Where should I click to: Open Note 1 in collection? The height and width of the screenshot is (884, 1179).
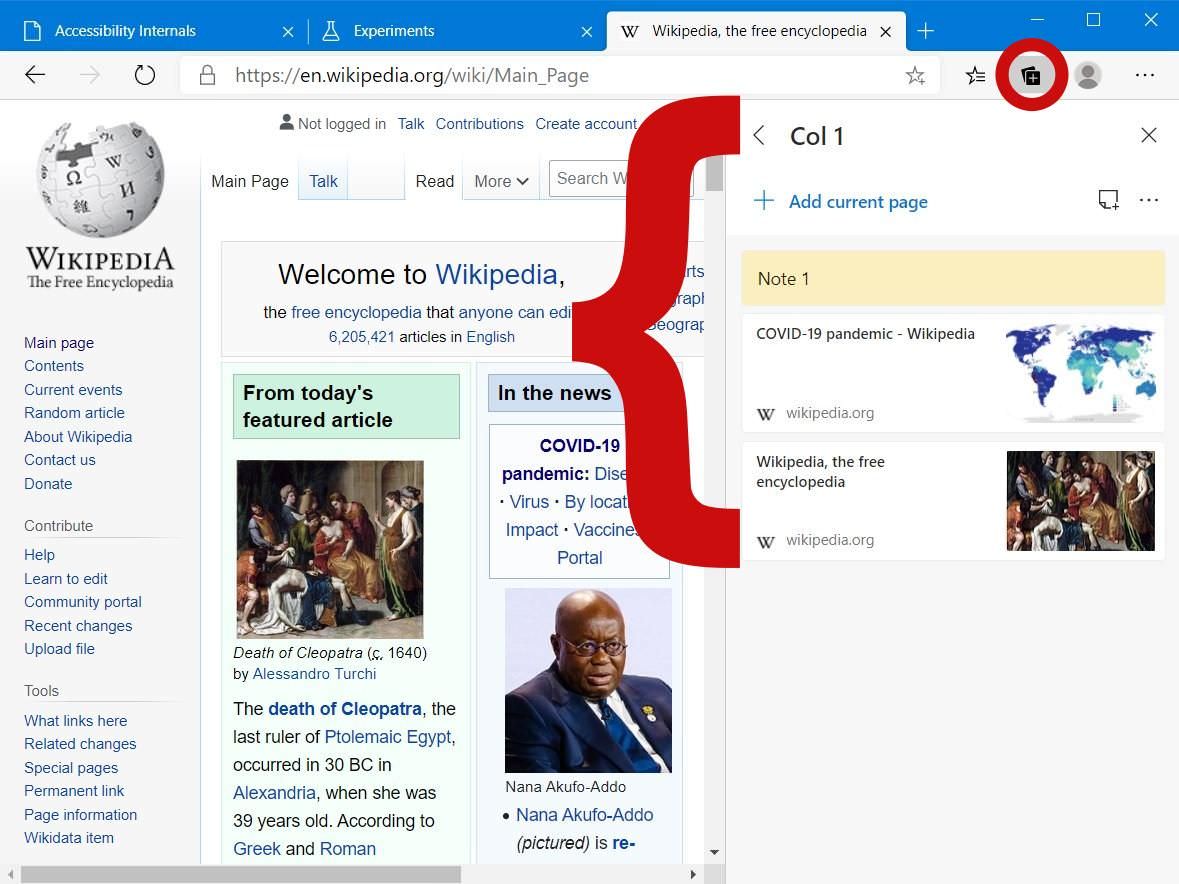pos(953,279)
